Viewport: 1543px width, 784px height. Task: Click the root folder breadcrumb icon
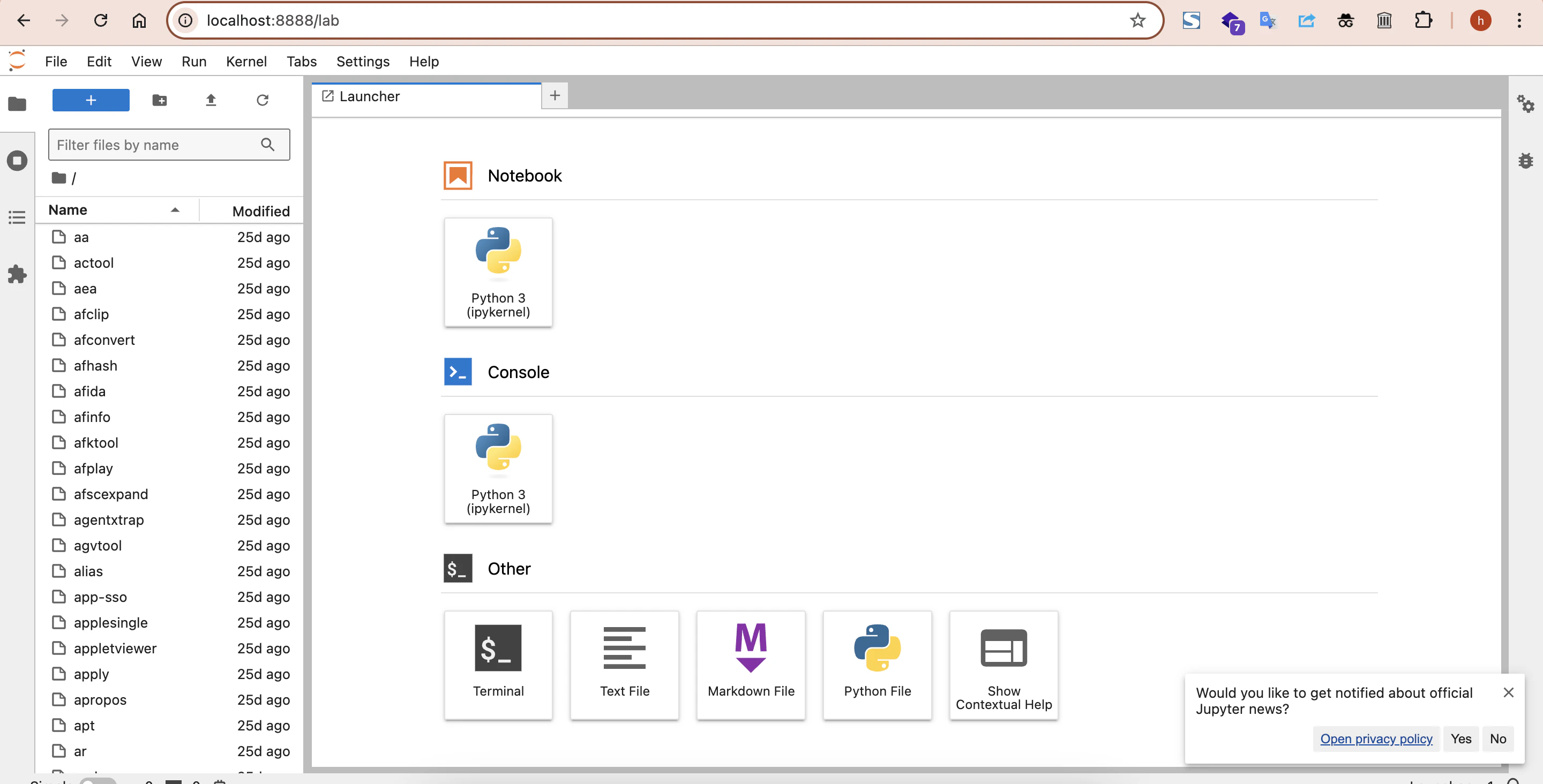[59, 178]
